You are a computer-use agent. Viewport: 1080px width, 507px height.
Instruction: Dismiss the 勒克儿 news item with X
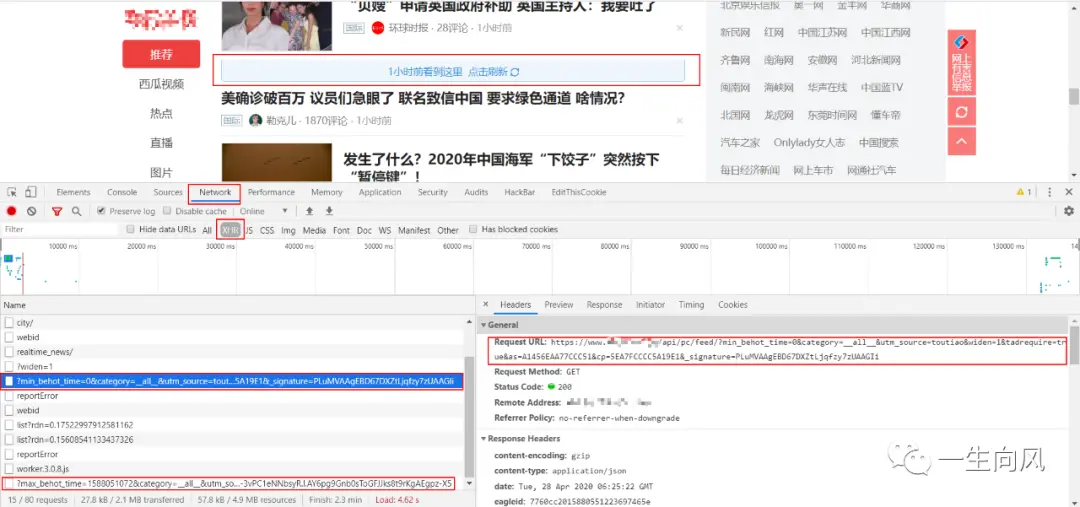point(680,121)
